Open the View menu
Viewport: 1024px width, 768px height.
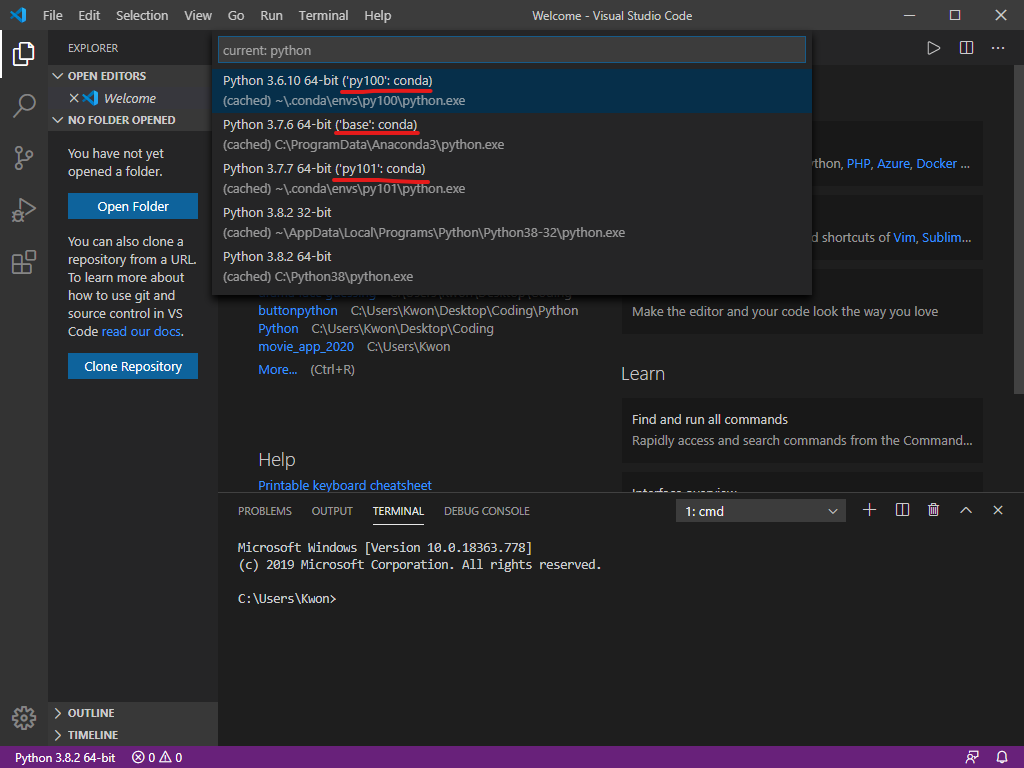click(x=198, y=15)
